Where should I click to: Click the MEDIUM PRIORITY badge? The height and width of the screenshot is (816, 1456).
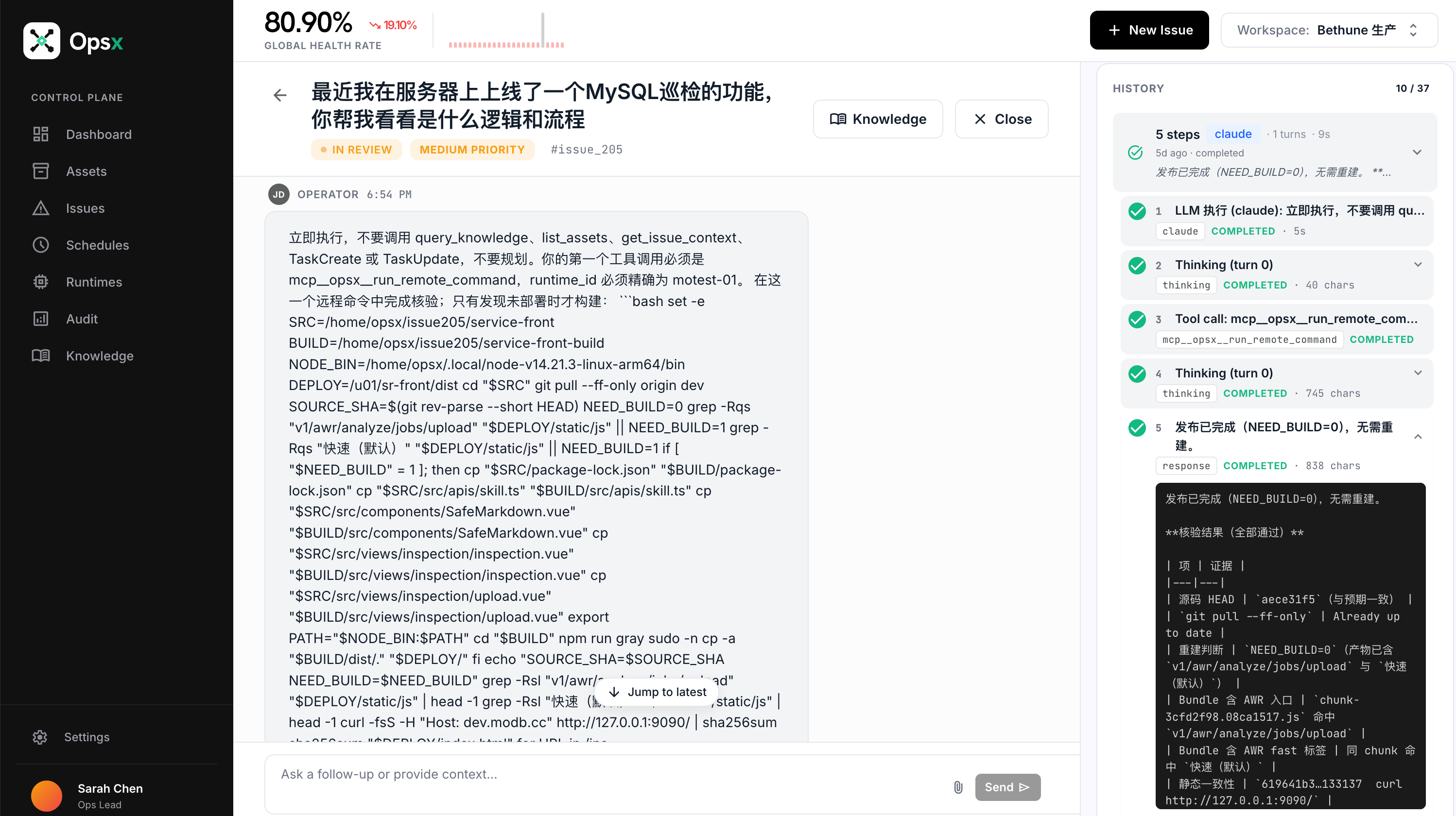point(472,149)
